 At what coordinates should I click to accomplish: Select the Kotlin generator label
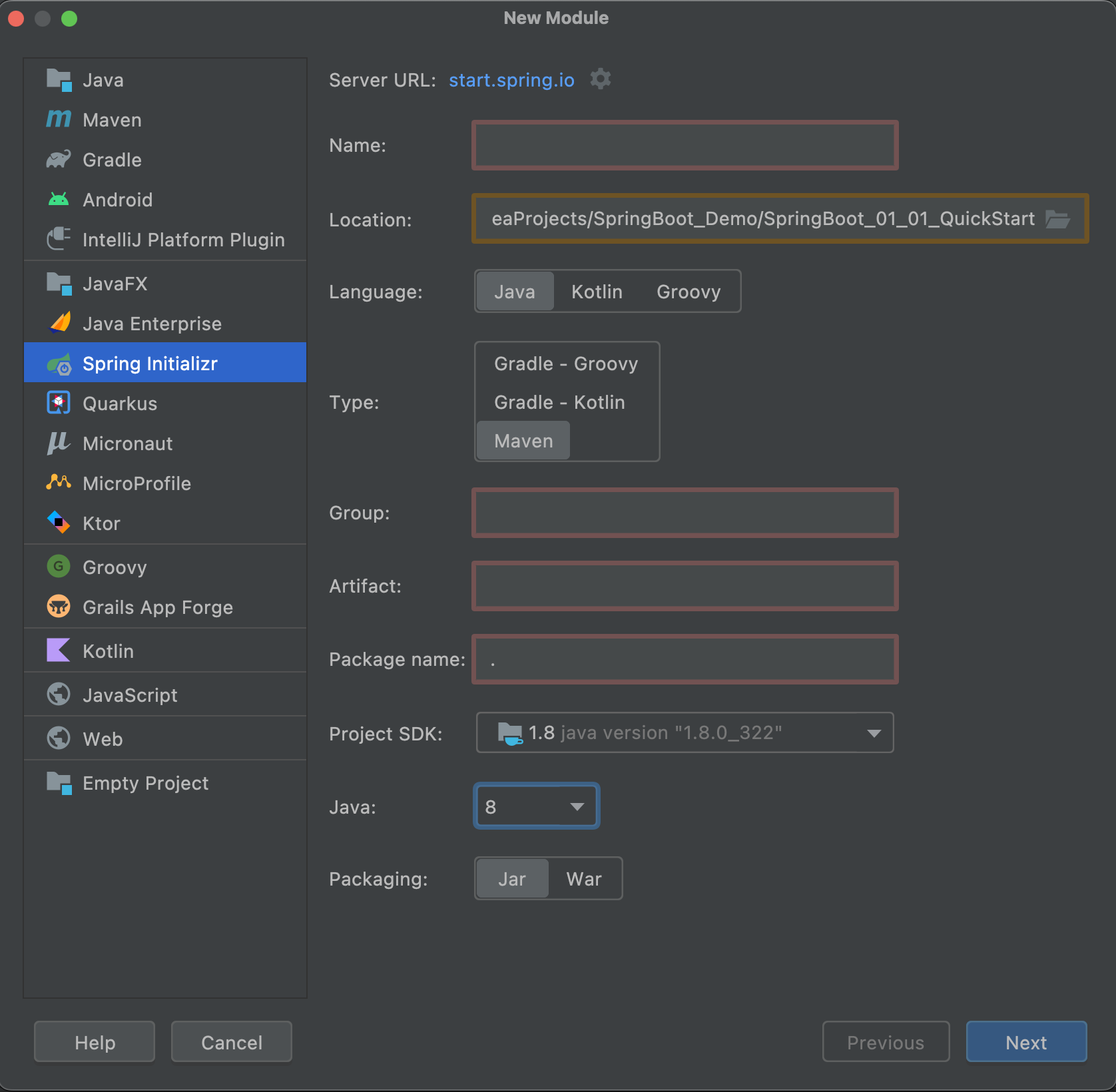point(108,651)
